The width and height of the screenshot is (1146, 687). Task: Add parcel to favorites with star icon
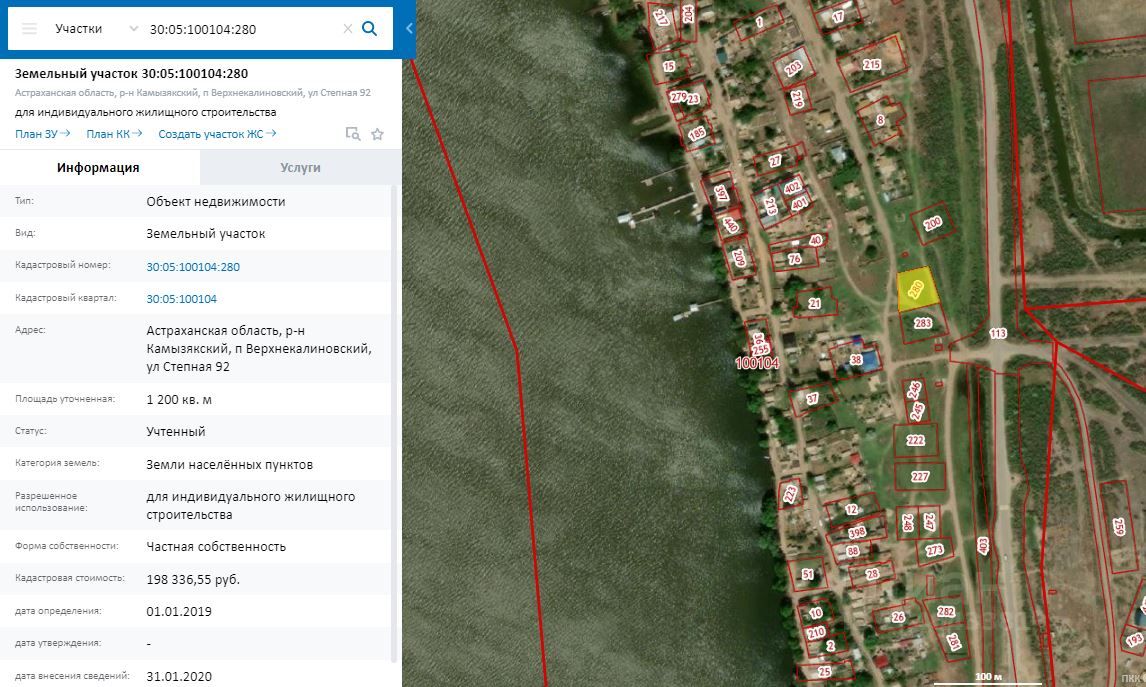pos(377,134)
